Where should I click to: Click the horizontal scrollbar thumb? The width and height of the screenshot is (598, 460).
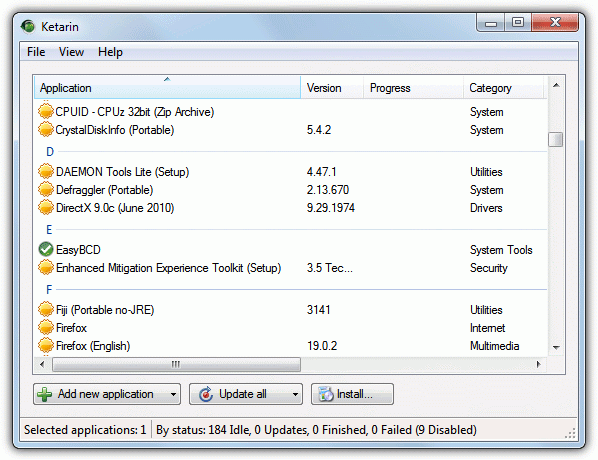pyautogui.click(x=176, y=364)
